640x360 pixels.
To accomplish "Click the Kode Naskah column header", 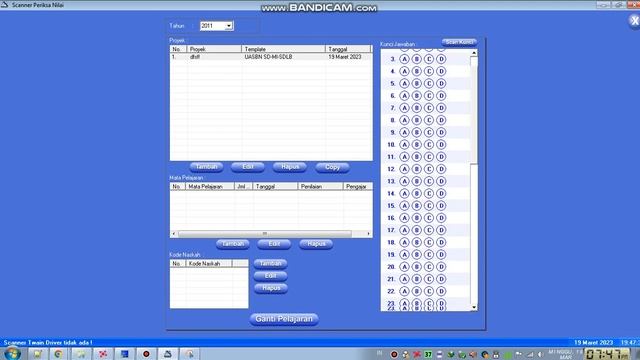I will (x=209, y=264).
